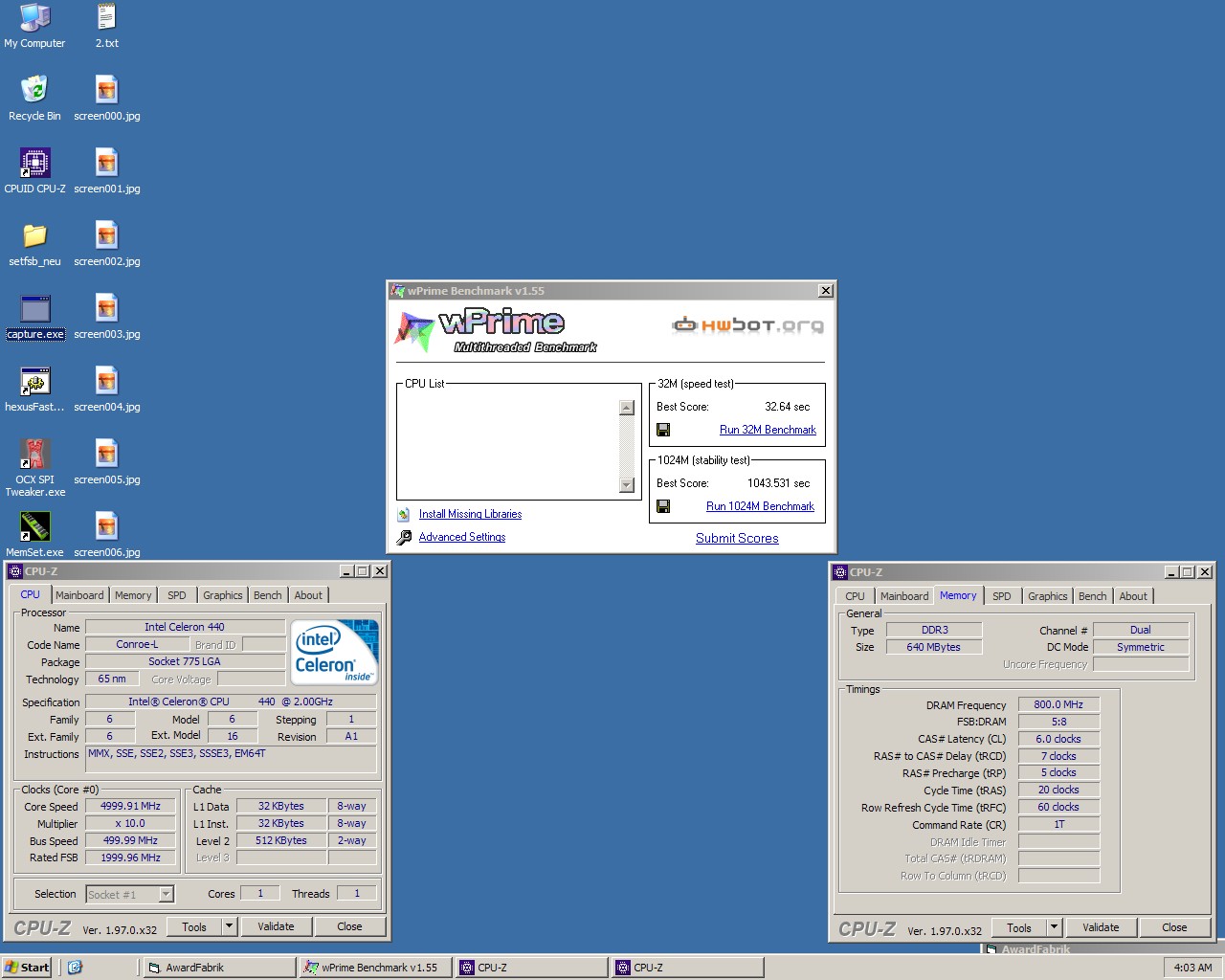The width and height of the screenshot is (1225, 980).
Task: Click the Advanced Settings wrench icon
Action: click(x=404, y=537)
